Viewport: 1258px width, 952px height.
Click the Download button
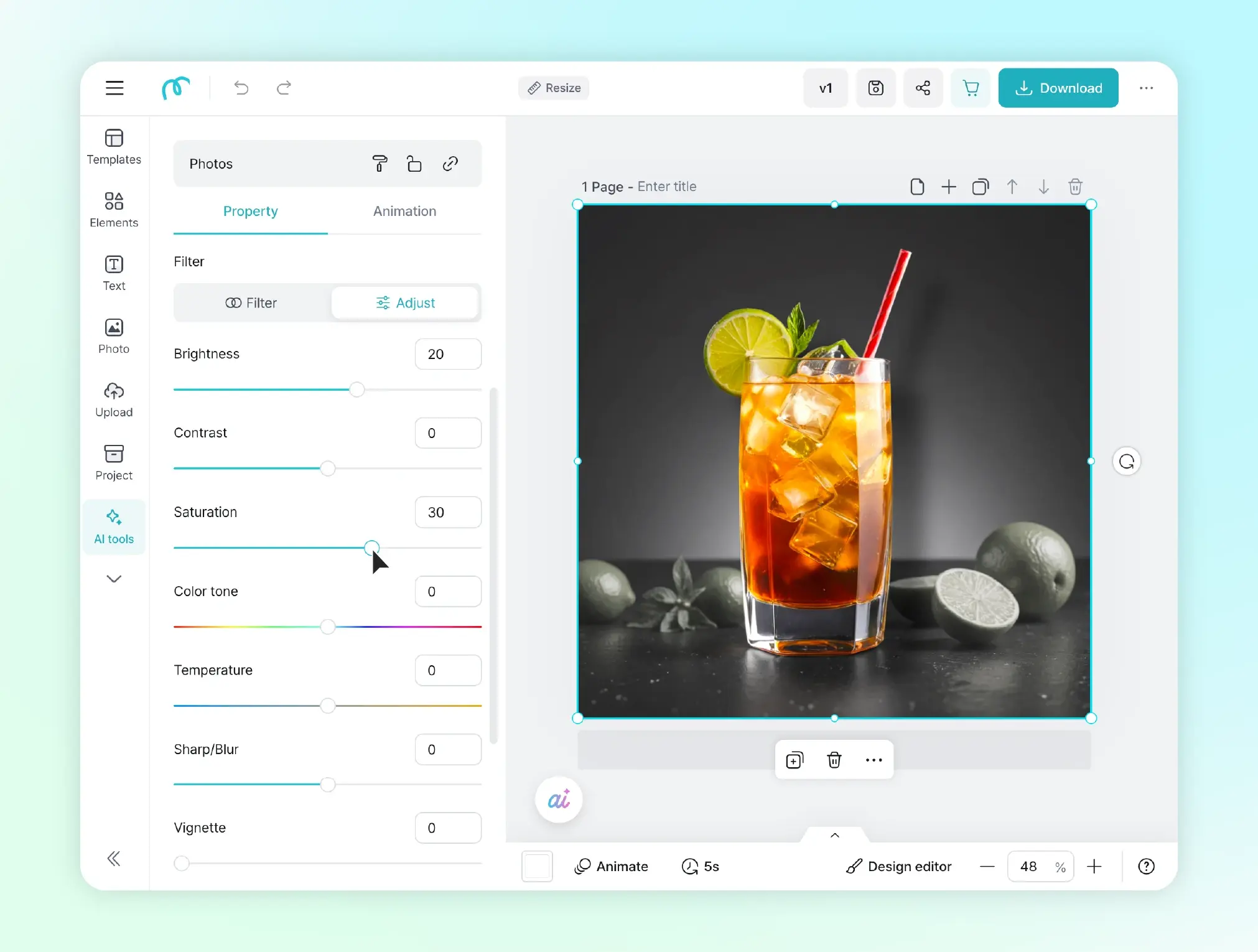pos(1058,88)
